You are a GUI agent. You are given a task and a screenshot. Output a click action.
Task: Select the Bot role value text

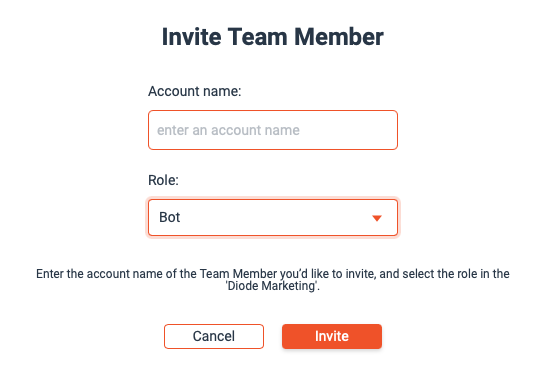pos(170,217)
